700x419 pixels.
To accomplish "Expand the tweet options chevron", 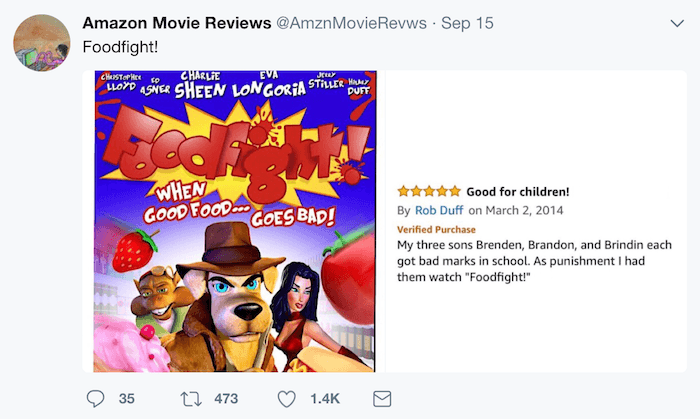I will pos(678,22).
